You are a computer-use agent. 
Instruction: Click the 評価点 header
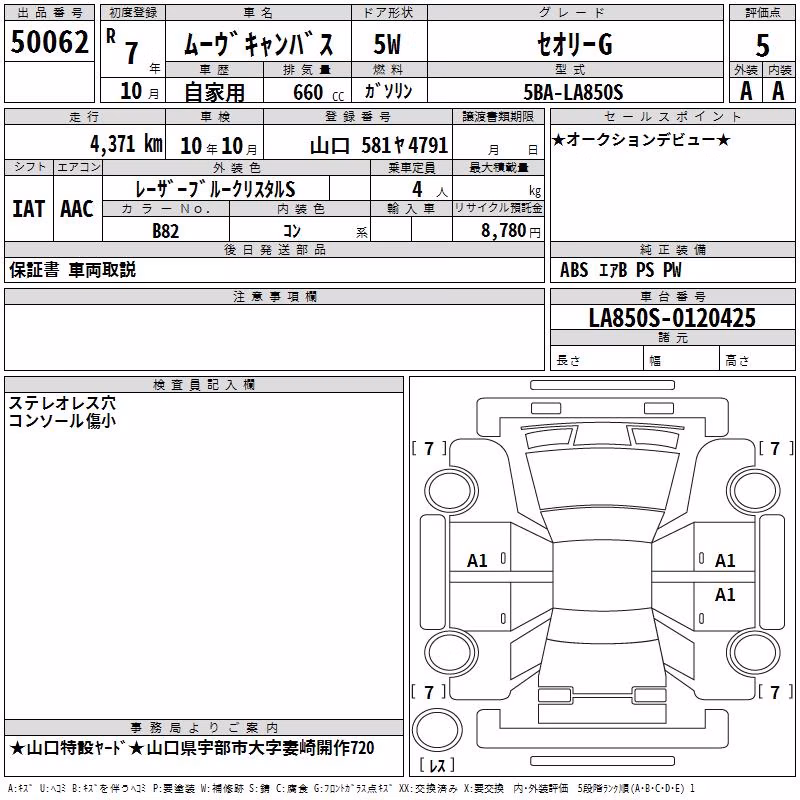click(762, 13)
